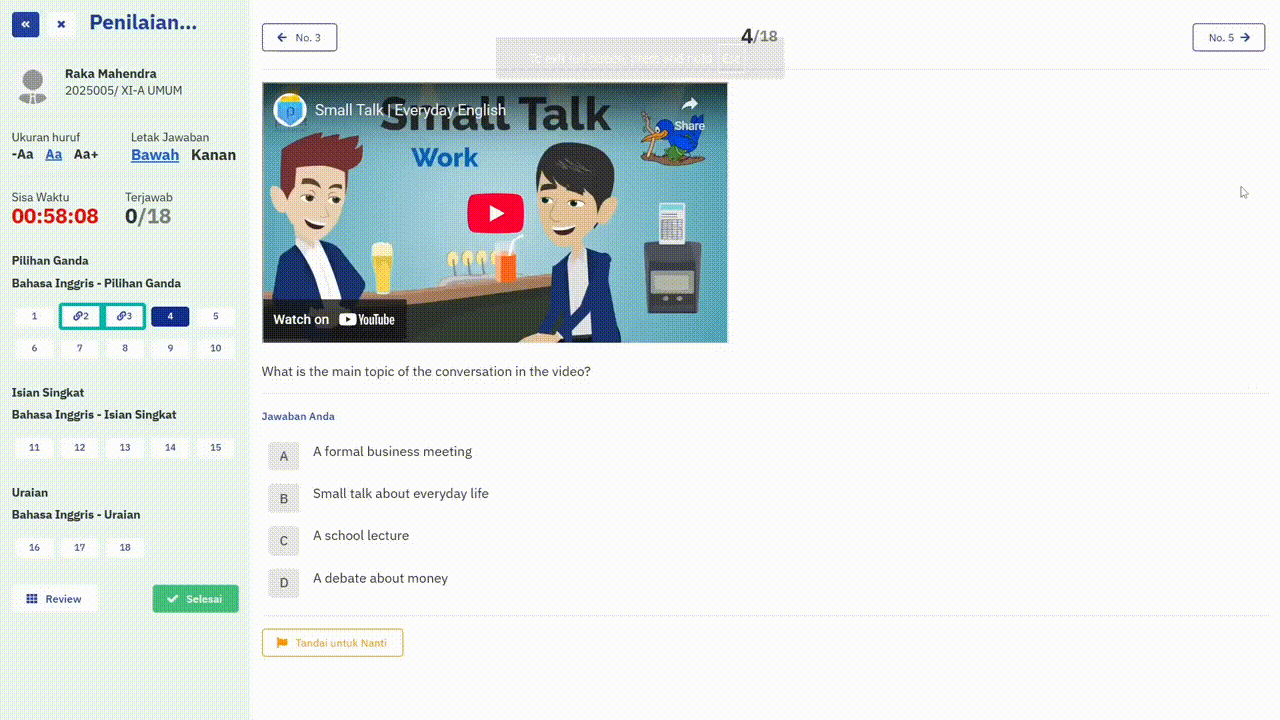Select answer option A

[284, 456]
